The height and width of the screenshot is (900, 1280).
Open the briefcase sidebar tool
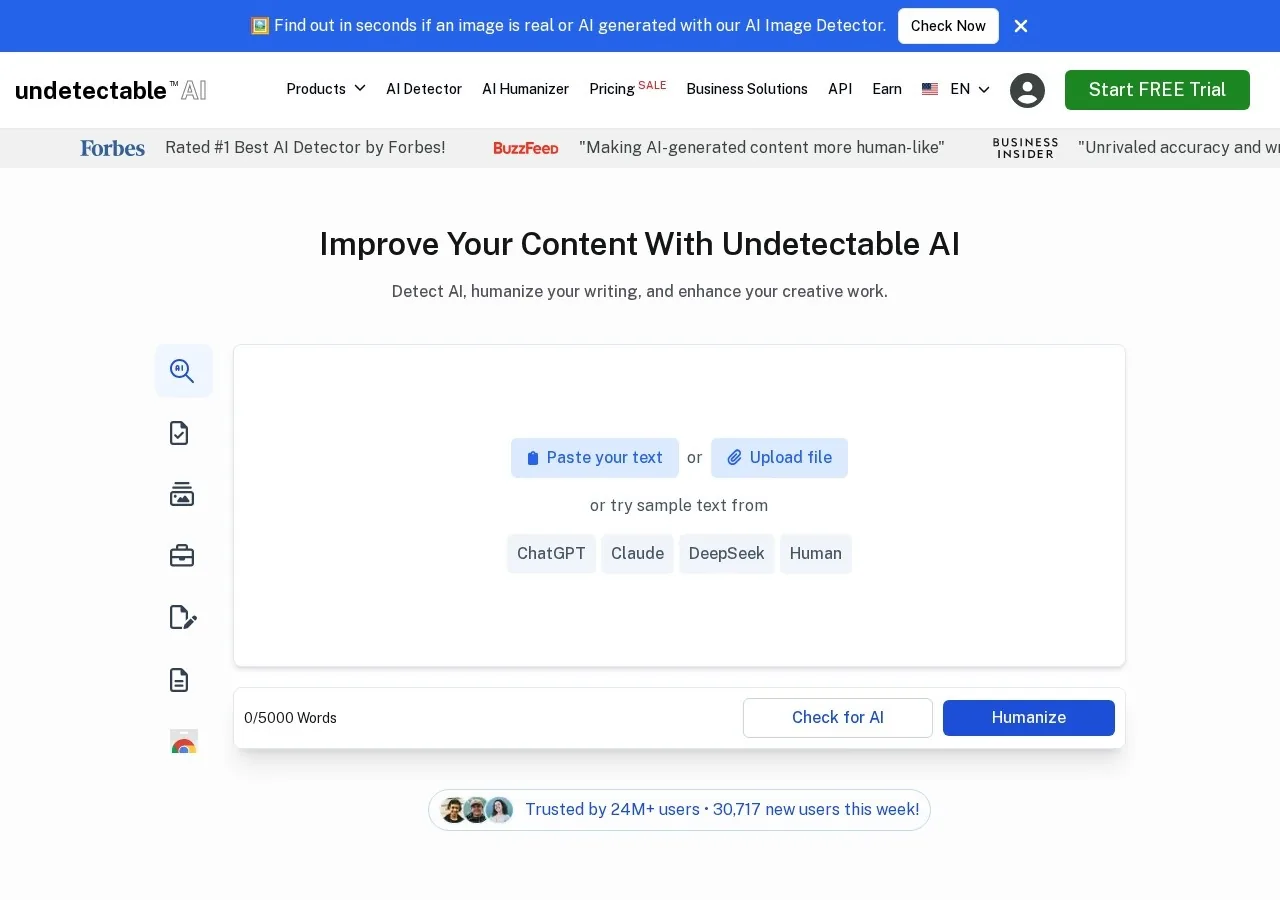pyautogui.click(x=182, y=556)
